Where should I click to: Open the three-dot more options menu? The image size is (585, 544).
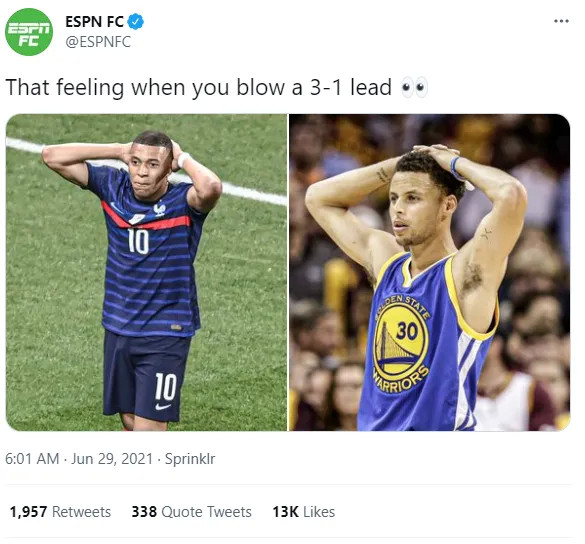tap(561, 21)
